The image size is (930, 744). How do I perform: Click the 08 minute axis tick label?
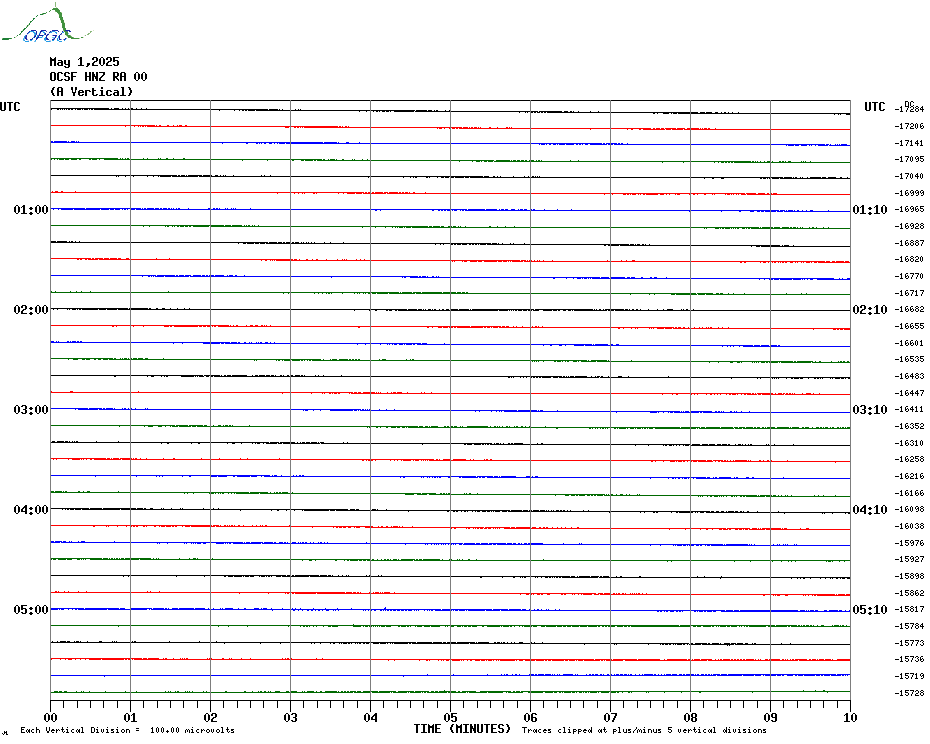tap(690, 717)
